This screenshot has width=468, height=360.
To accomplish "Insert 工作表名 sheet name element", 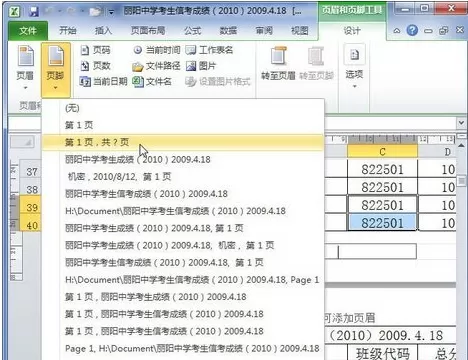I will [x=209, y=50].
